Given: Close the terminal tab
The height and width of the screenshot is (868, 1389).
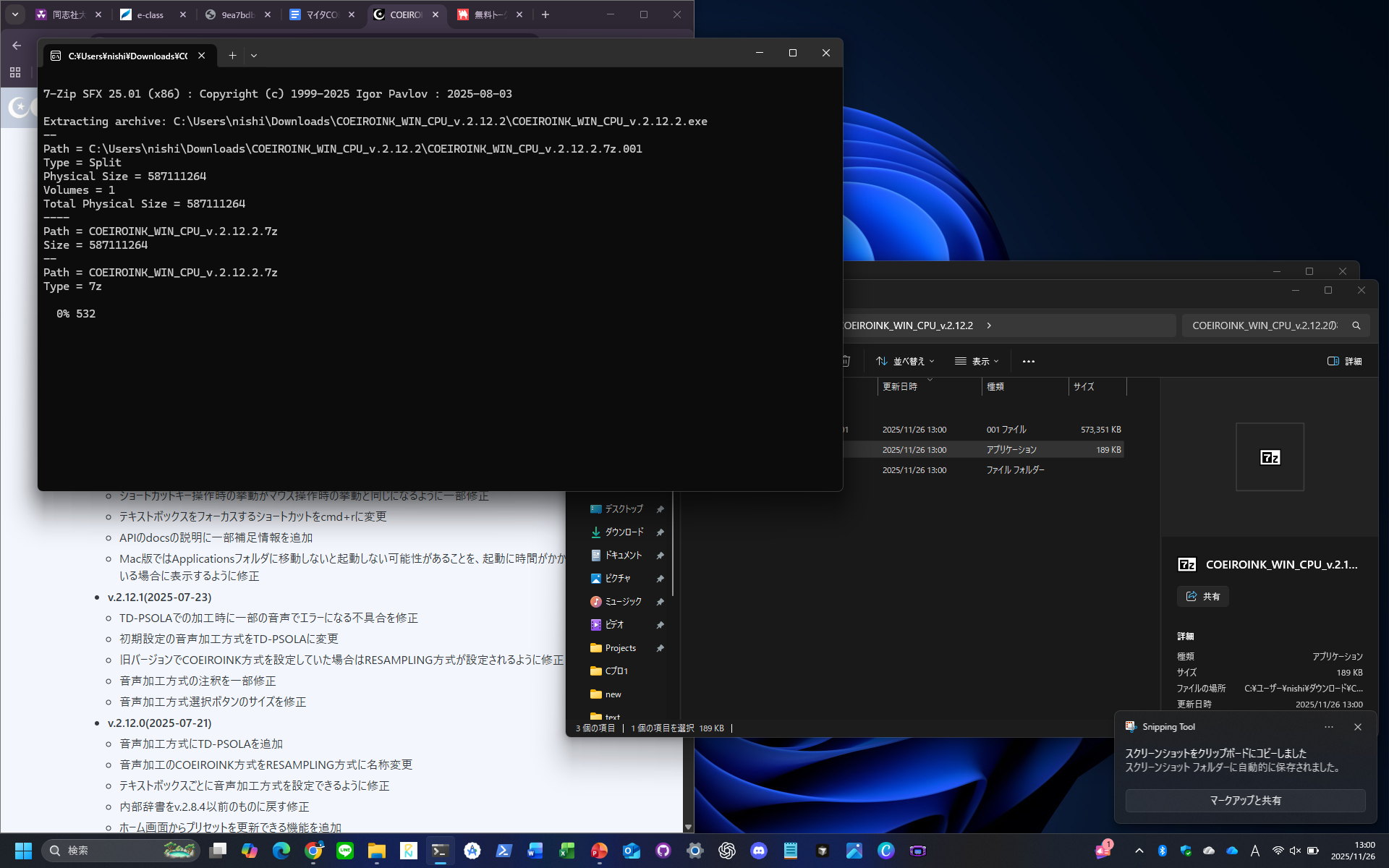Looking at the screenshot, I should [202, 56].
